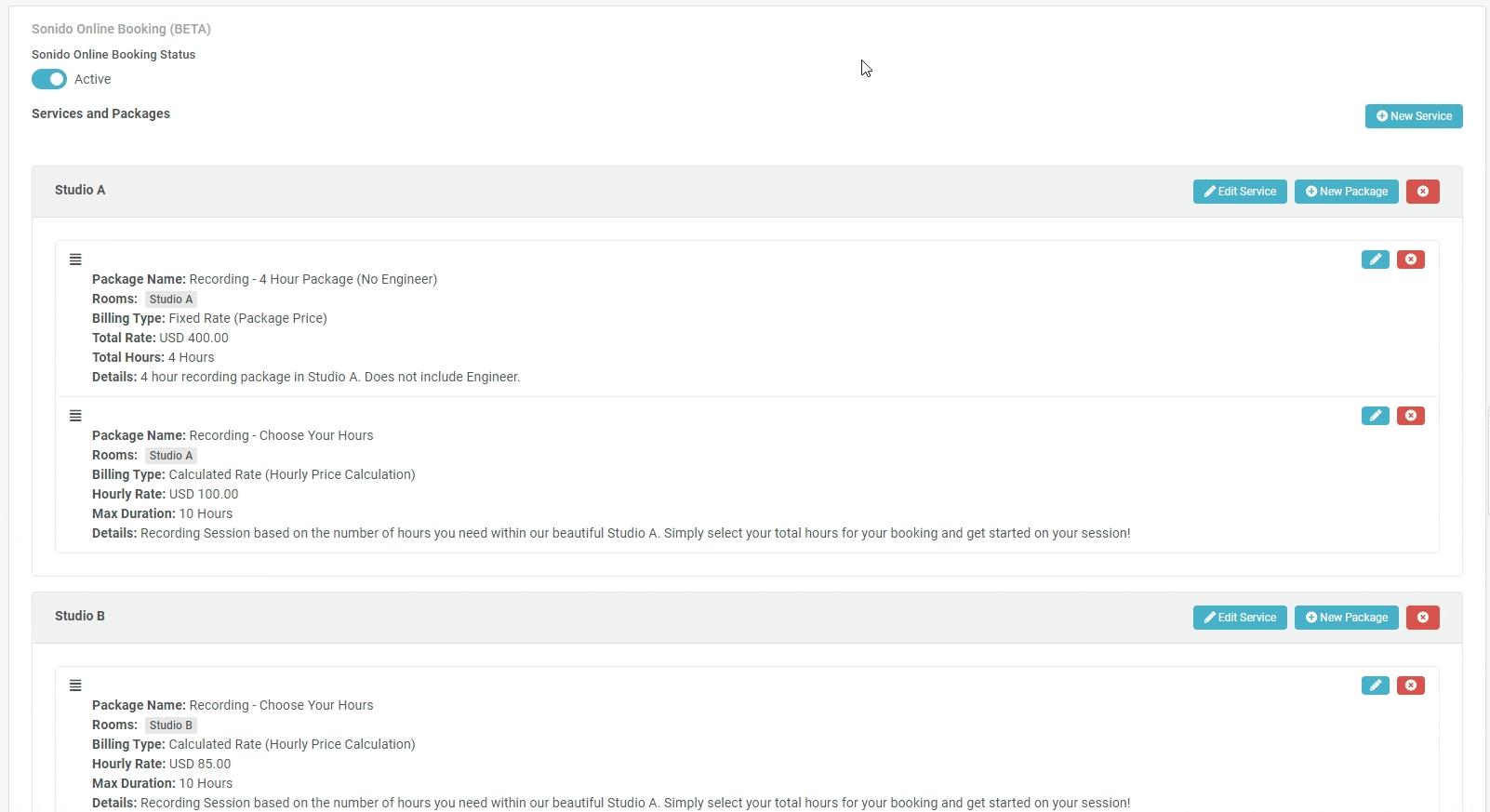The height and width of the screenshot is (812, 1490).
Task: Add New Package to Studio B
Action: click(1346, 618)
